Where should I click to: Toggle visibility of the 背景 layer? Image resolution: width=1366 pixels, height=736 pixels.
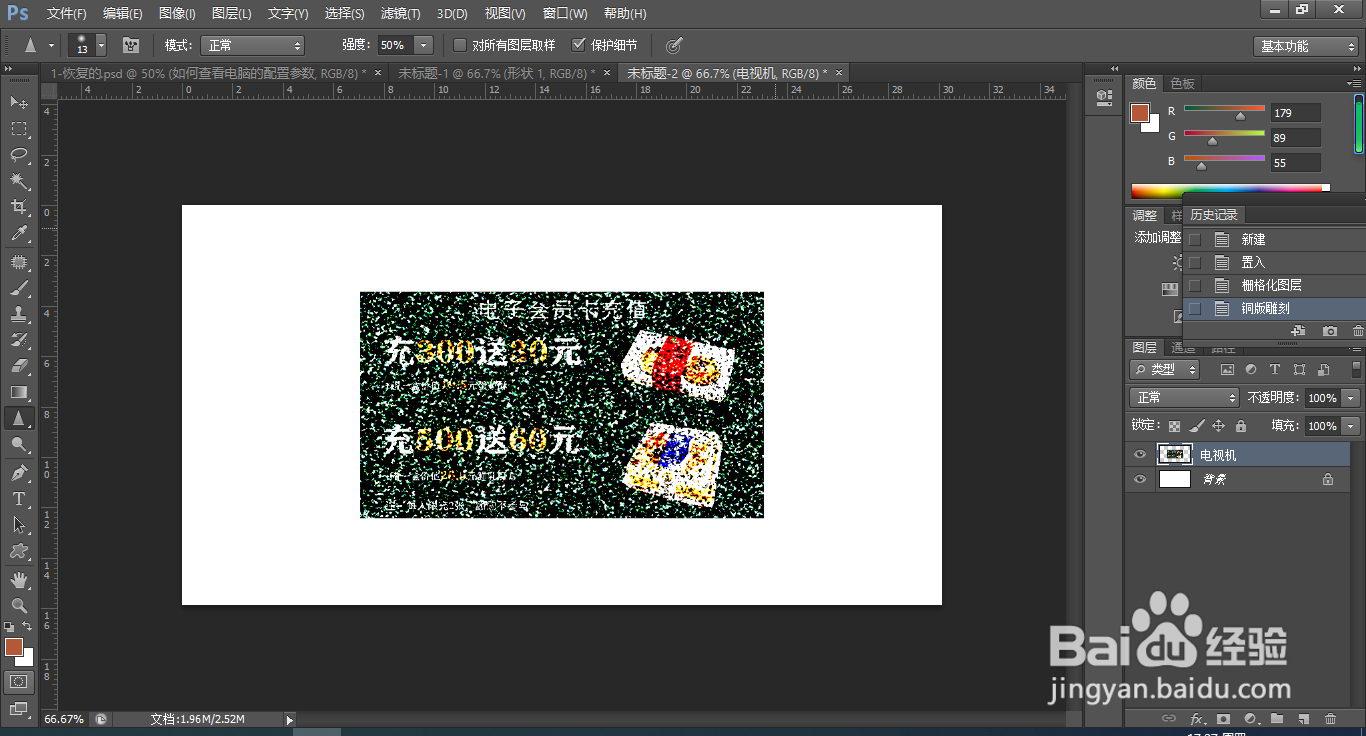[1140, 479]
